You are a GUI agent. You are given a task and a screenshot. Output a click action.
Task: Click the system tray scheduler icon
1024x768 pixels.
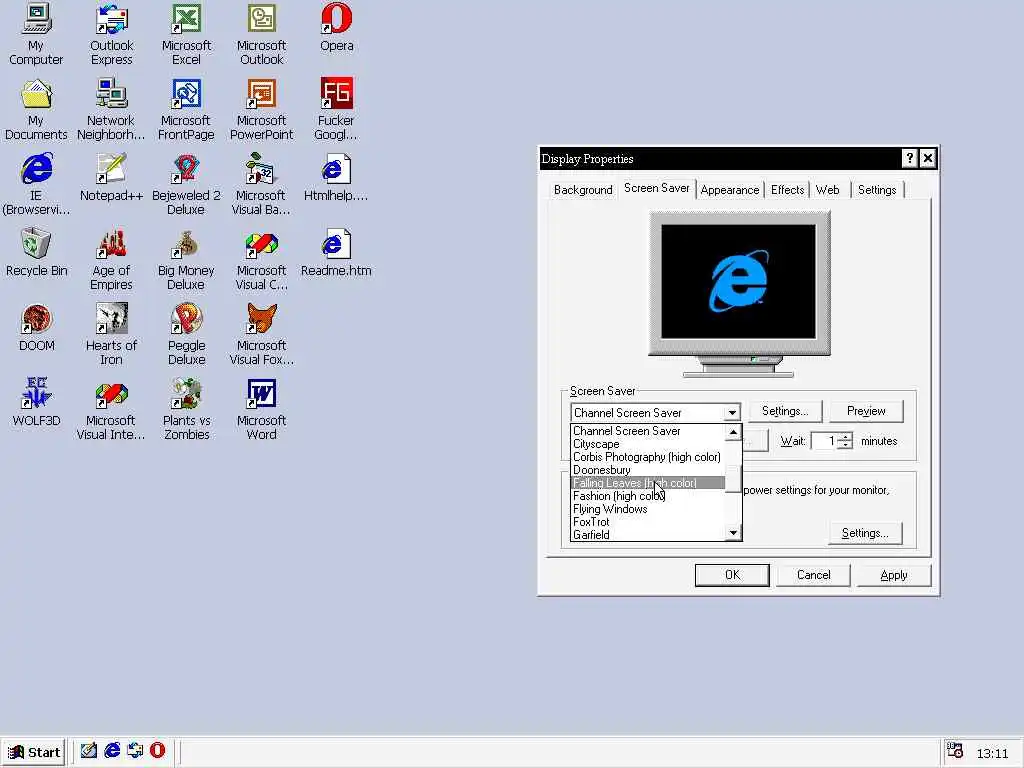(x=955, y=751)
